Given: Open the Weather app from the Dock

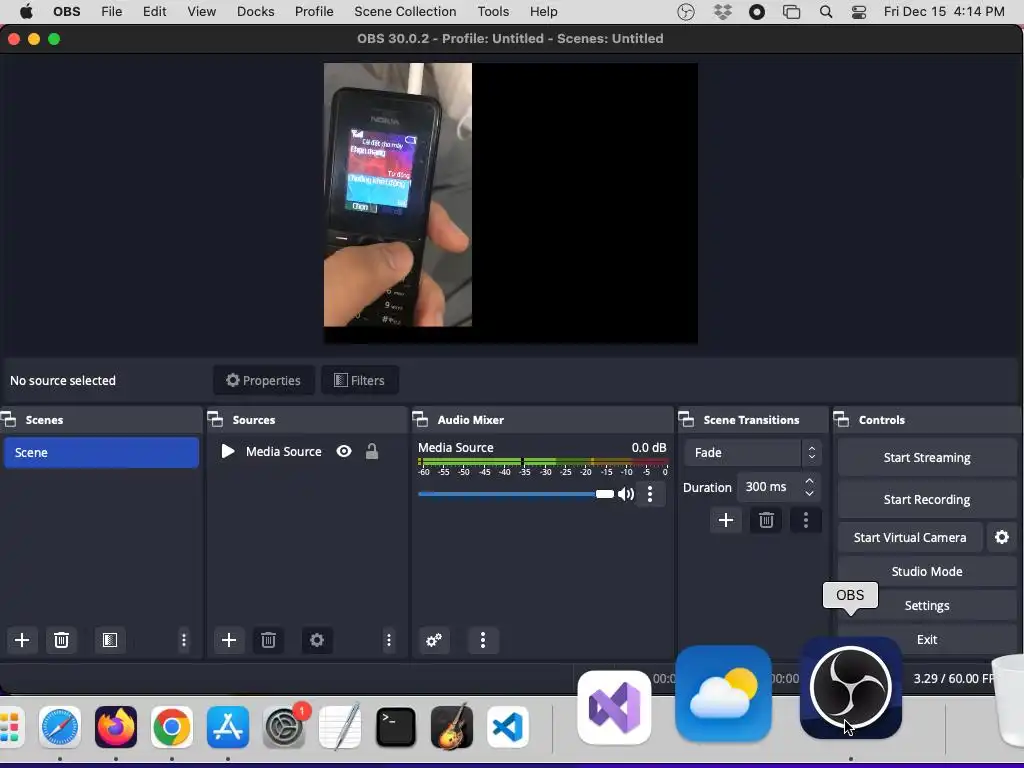Looking at the screenshot, I should (x=724, y=694).
